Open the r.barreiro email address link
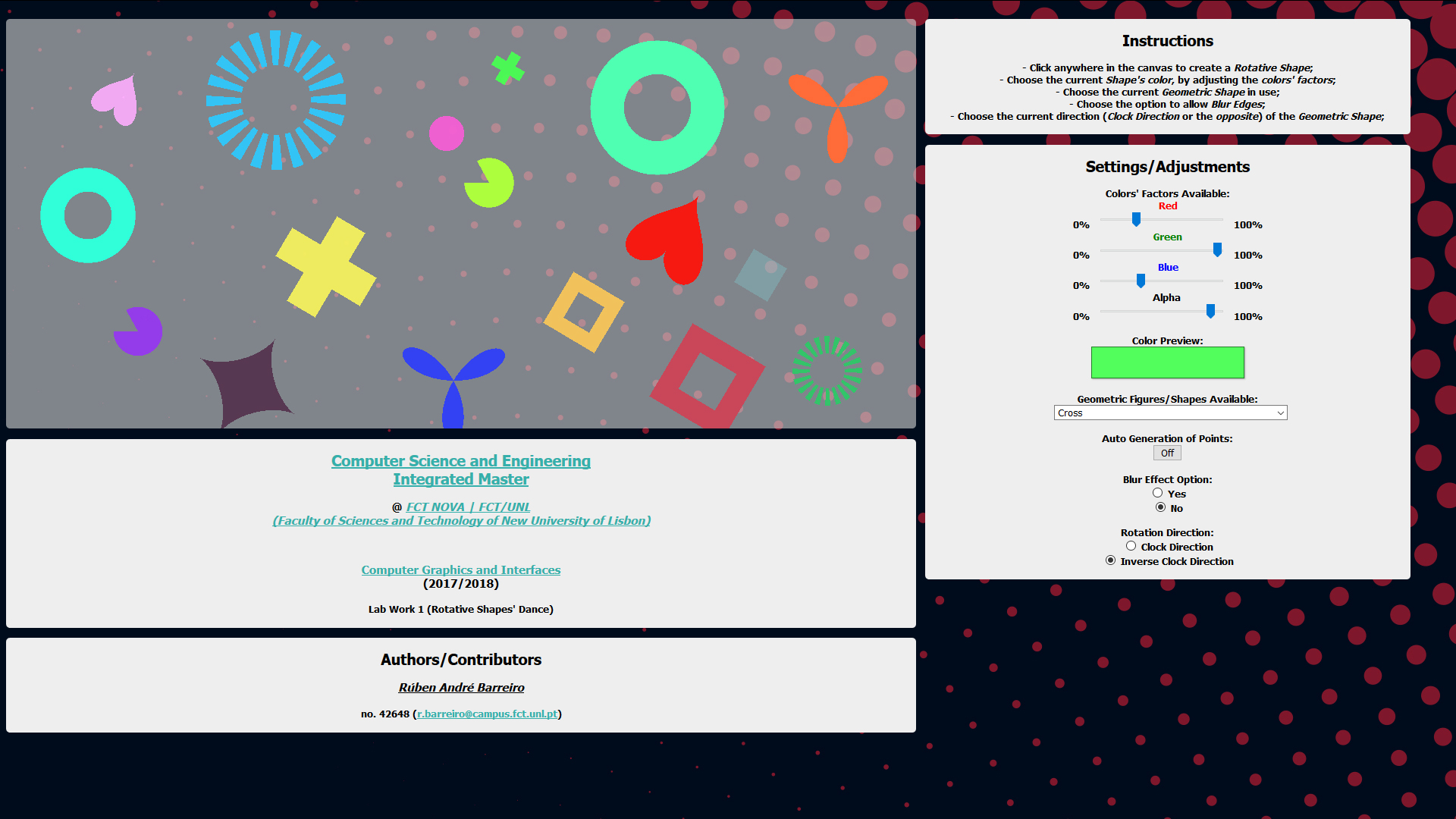The image size is (1456, 819). coord(487,714)
